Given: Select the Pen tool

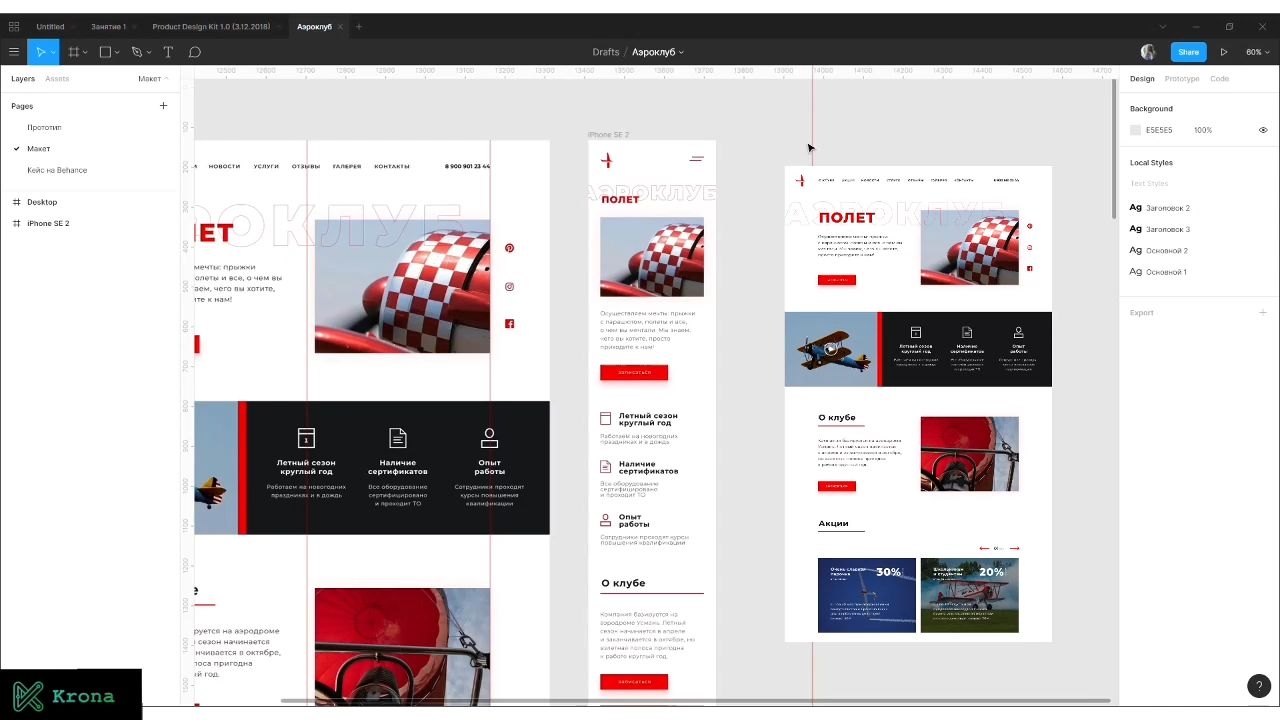Looking at the screenshot, I should (137, 52).
